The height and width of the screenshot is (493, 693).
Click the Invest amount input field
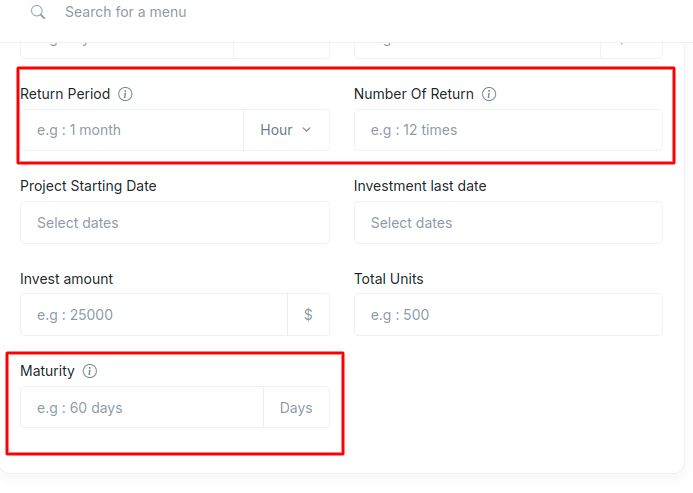[154, 315]
